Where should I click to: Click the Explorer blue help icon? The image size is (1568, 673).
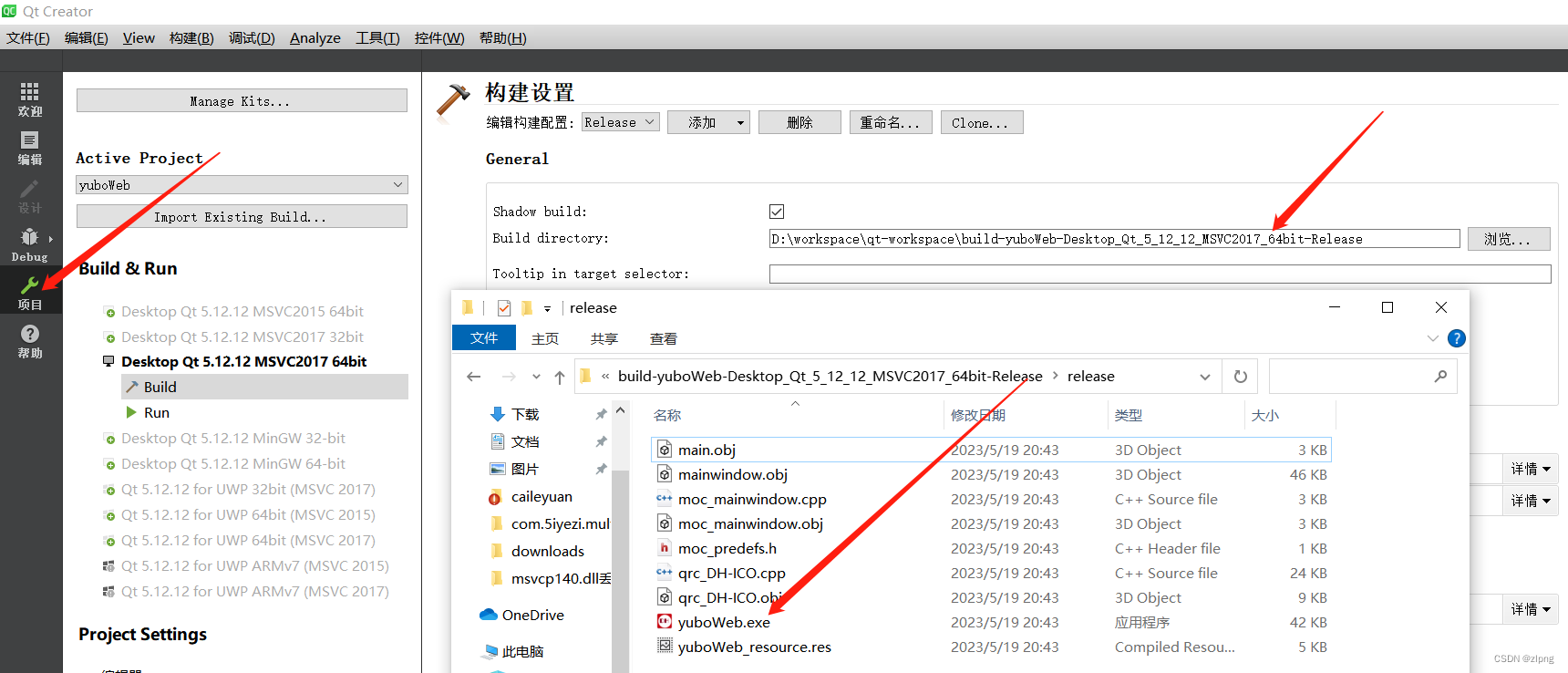tap(1457, 338)
